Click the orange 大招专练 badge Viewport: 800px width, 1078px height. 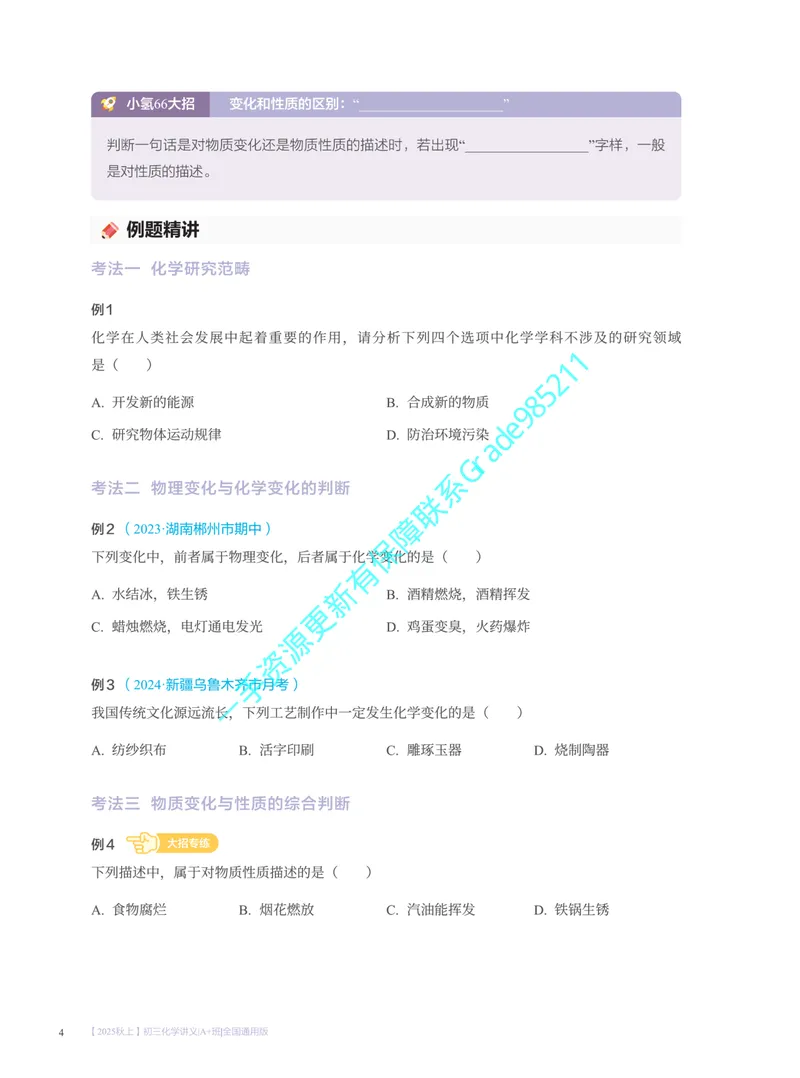click(x=188, y=843)
